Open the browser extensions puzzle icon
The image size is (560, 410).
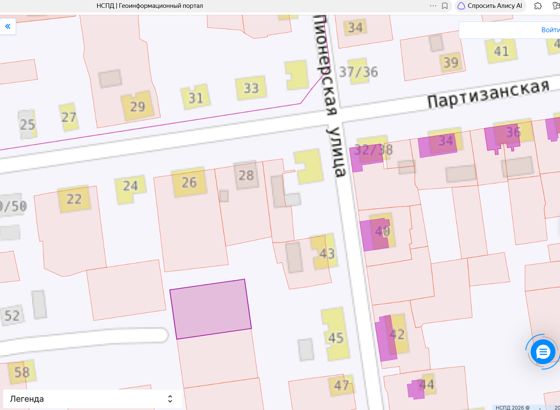(538, 6)
